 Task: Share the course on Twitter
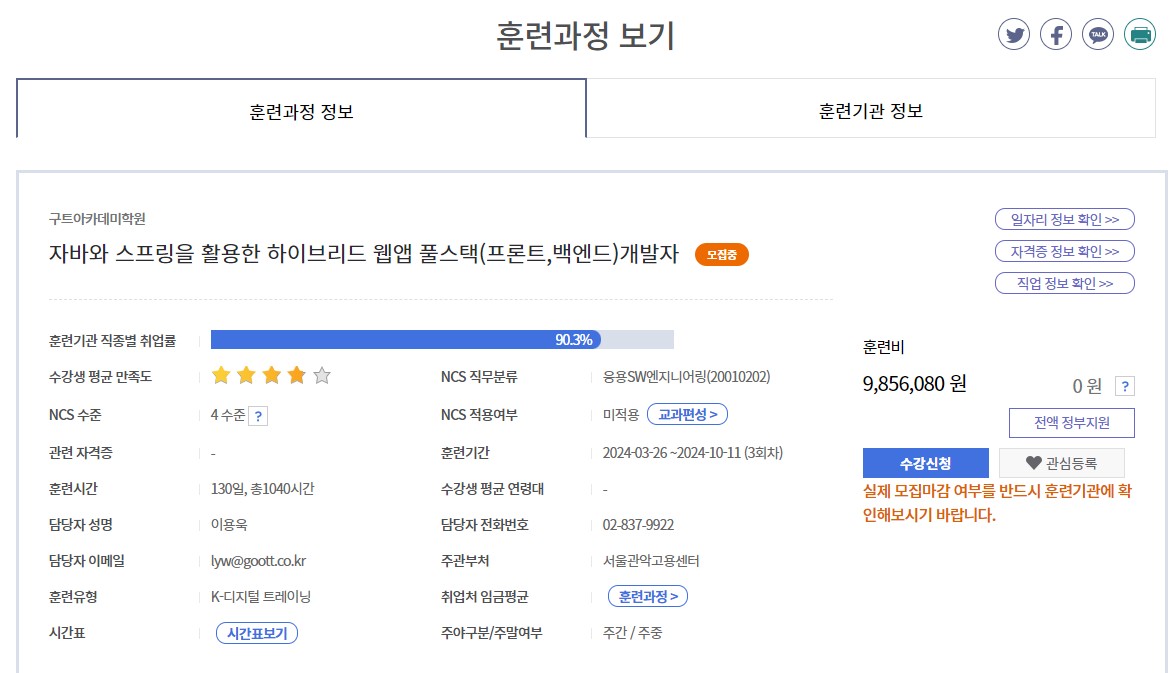click(1014, 35)
